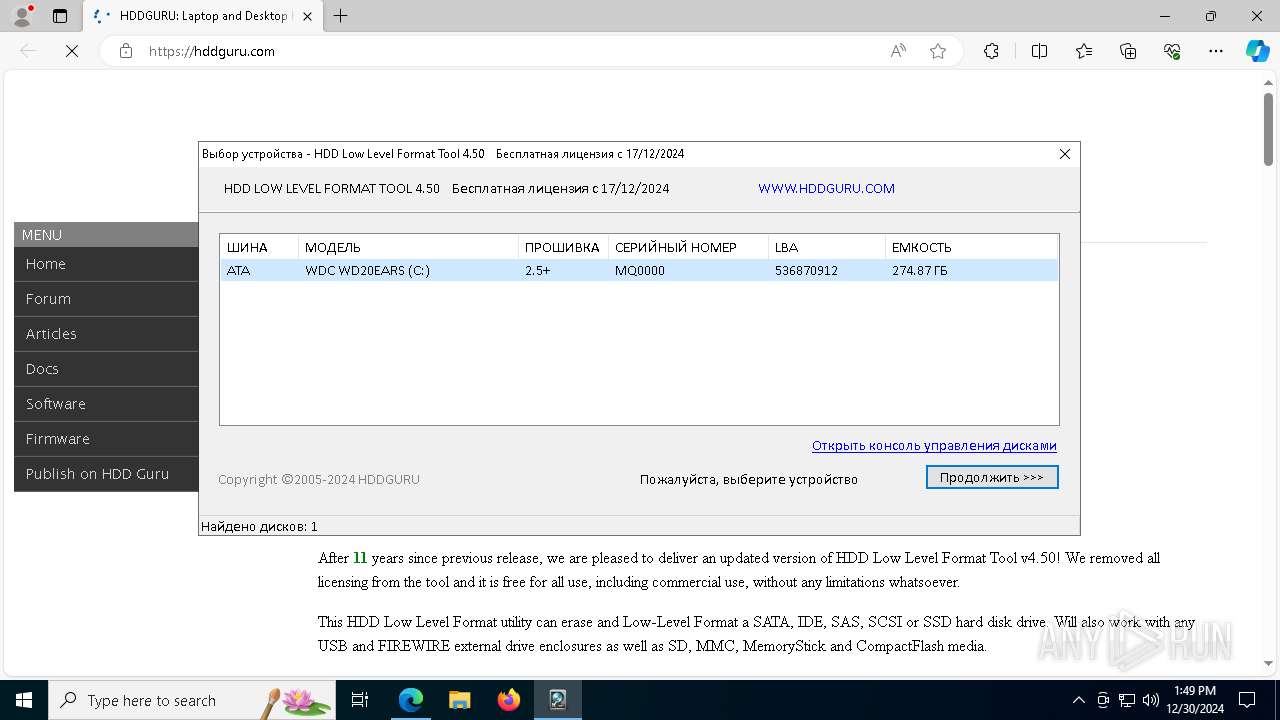The width and height of the screenshot is (1280, 720).
Task: Click the scrollbar down arrow
Action: point(1268,663)
